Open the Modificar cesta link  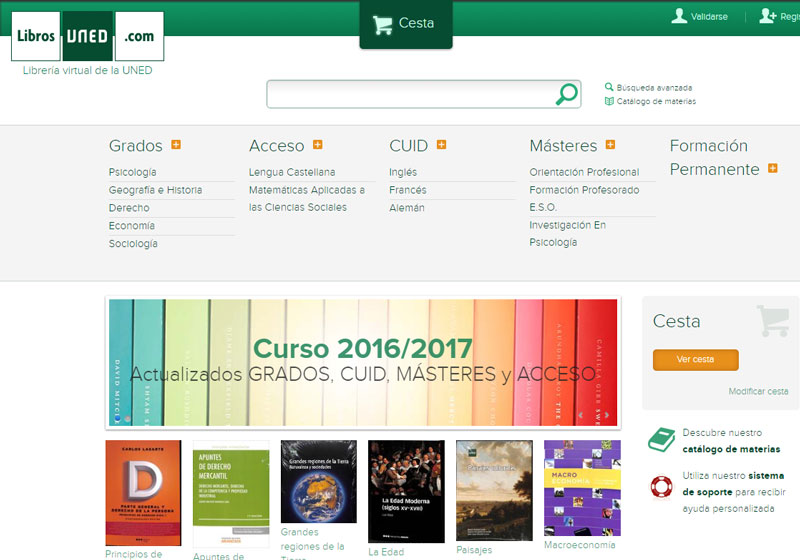pyautogui.click(x=758, y=391)
